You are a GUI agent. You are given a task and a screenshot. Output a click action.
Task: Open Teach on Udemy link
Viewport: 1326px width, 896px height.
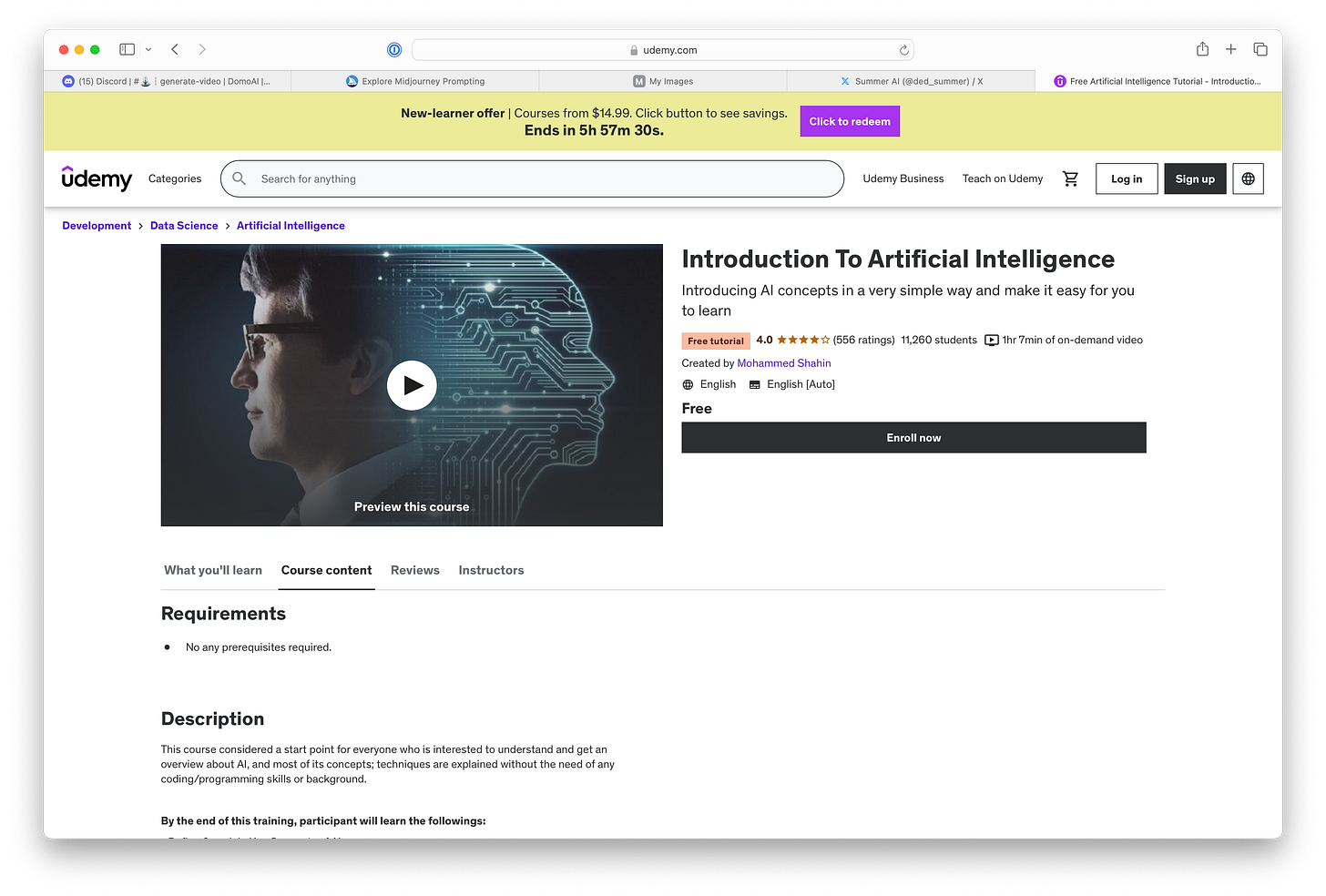1003,178
